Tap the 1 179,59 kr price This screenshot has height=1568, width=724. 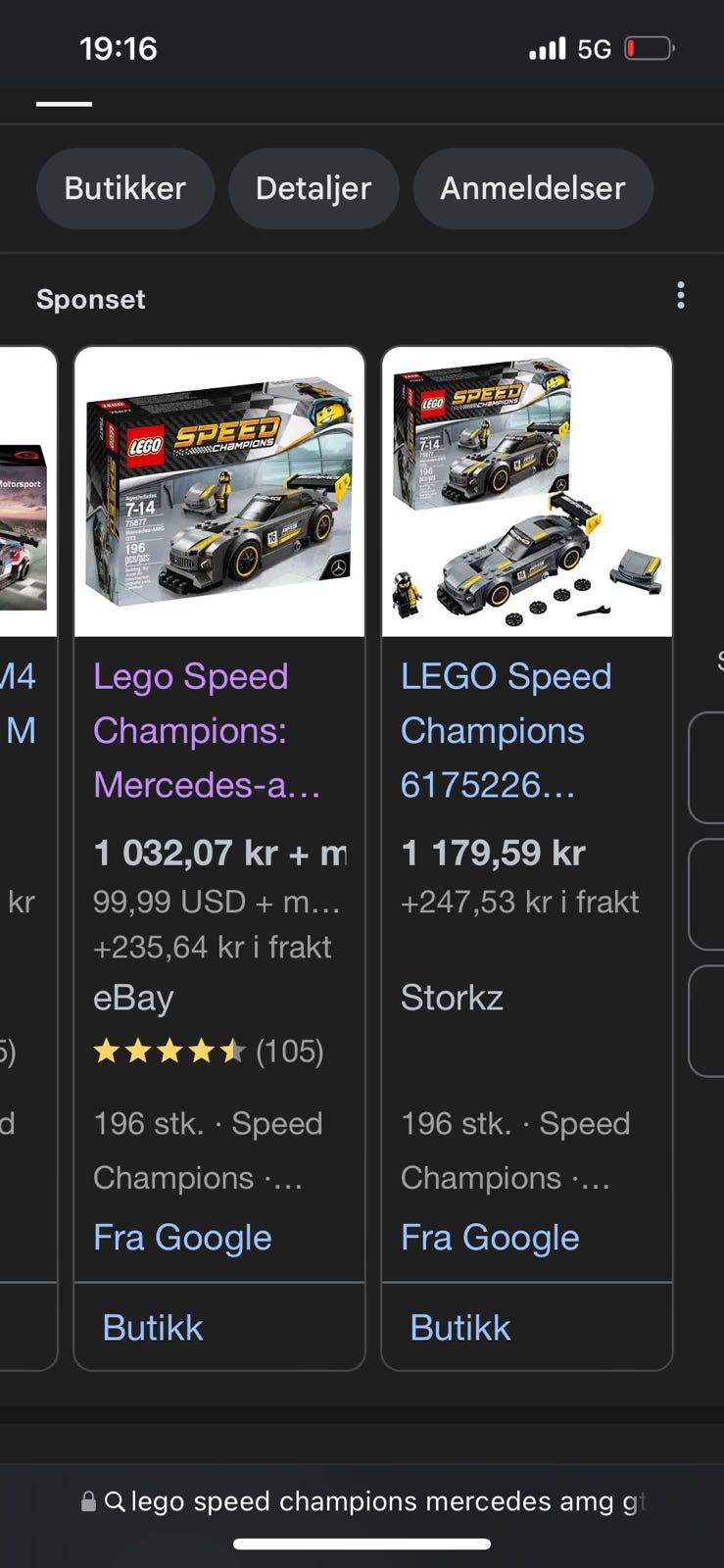click(x=493, y=853)
